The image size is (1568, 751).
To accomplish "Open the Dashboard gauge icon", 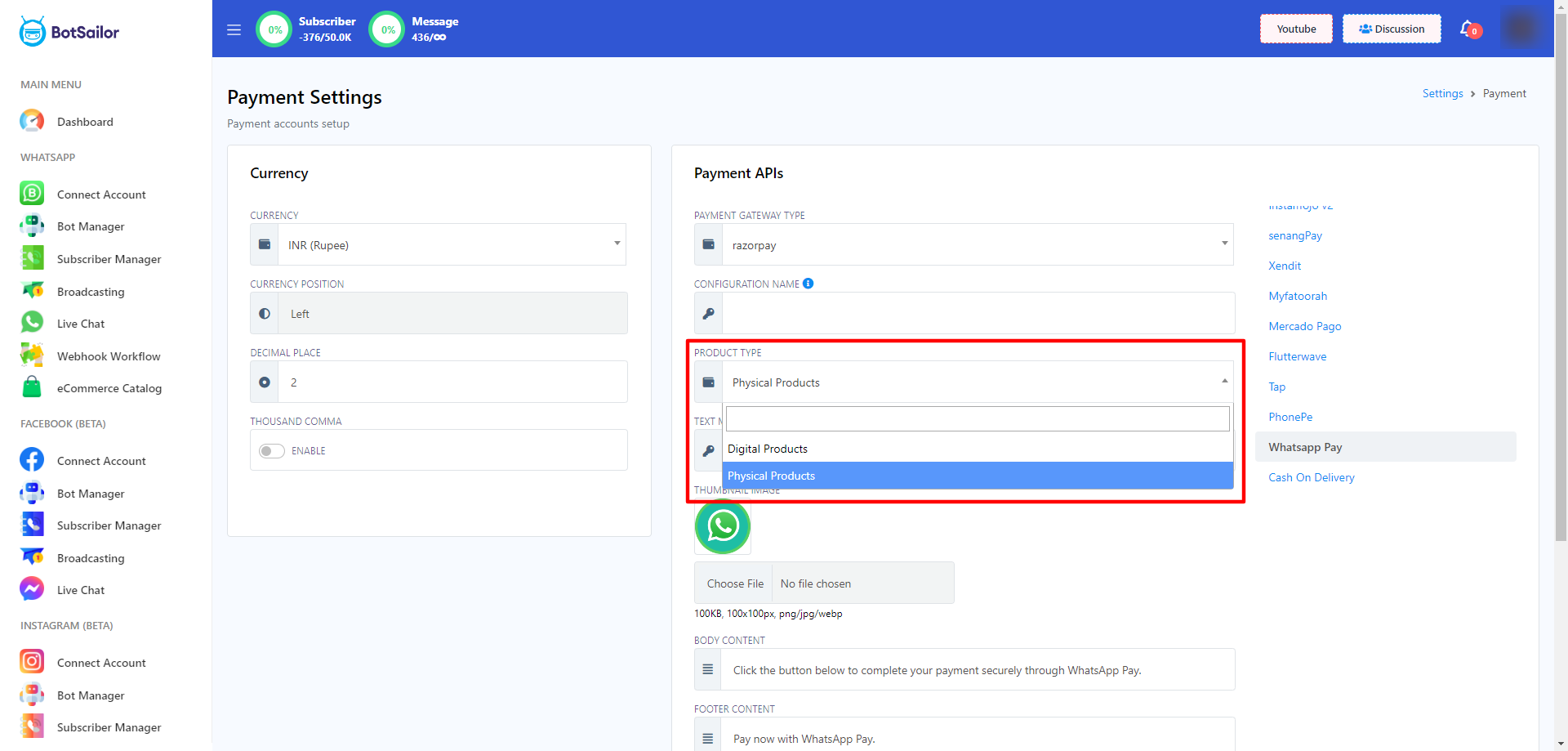I will [32, 121].
